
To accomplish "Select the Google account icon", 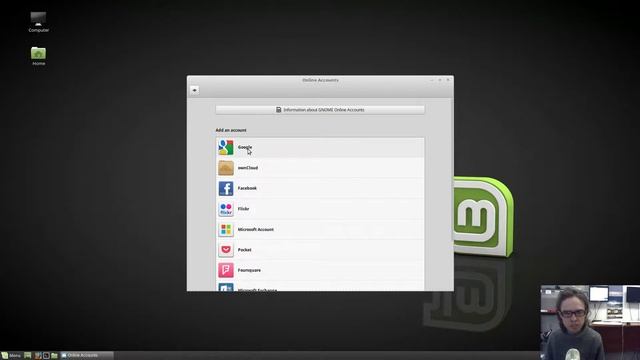I will coord(226,147).
